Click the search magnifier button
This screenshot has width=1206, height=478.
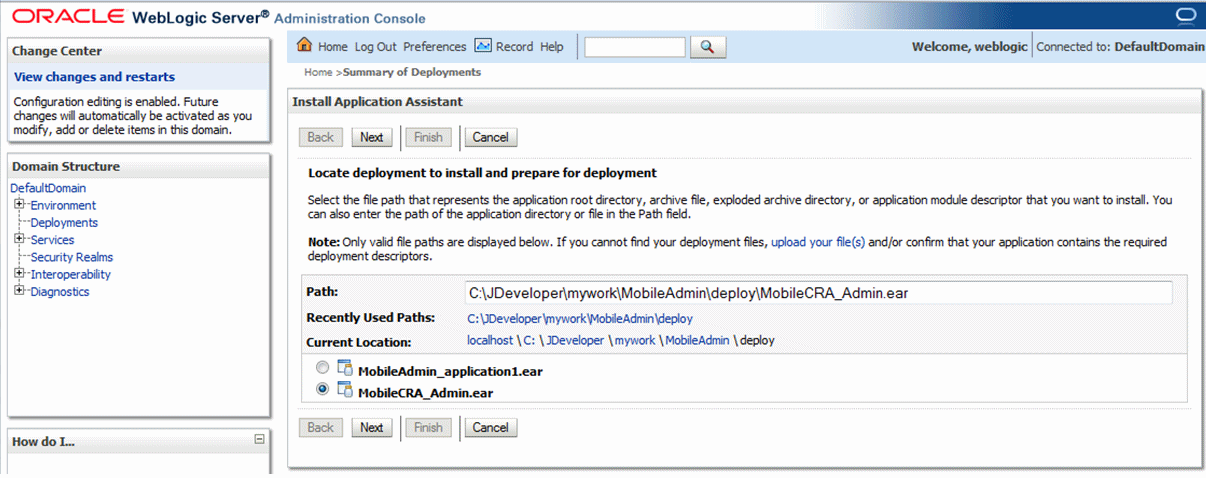tap(708, 47)
